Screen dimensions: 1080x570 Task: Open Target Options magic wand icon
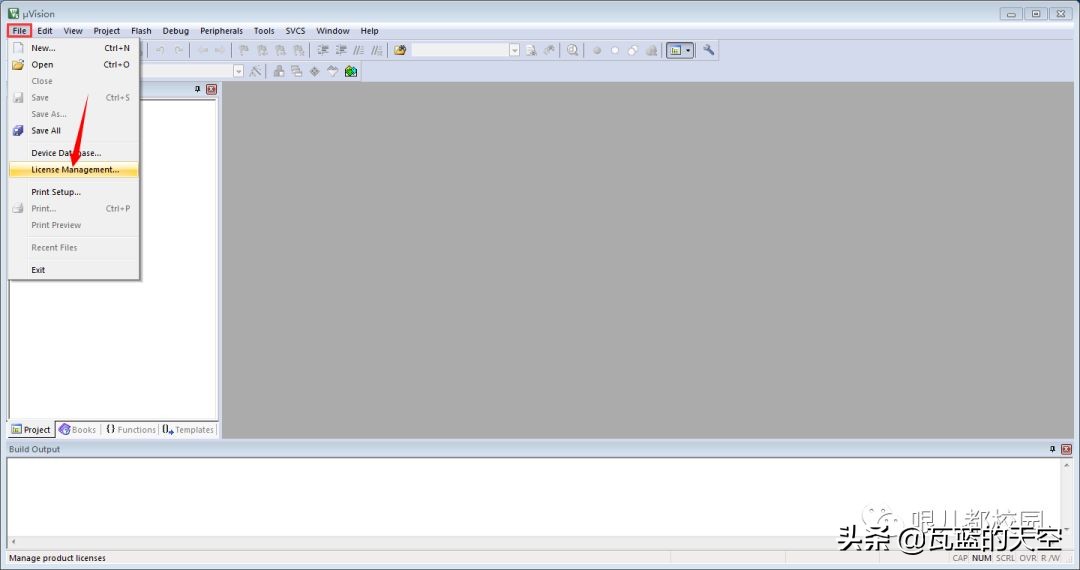coord(256,71)
